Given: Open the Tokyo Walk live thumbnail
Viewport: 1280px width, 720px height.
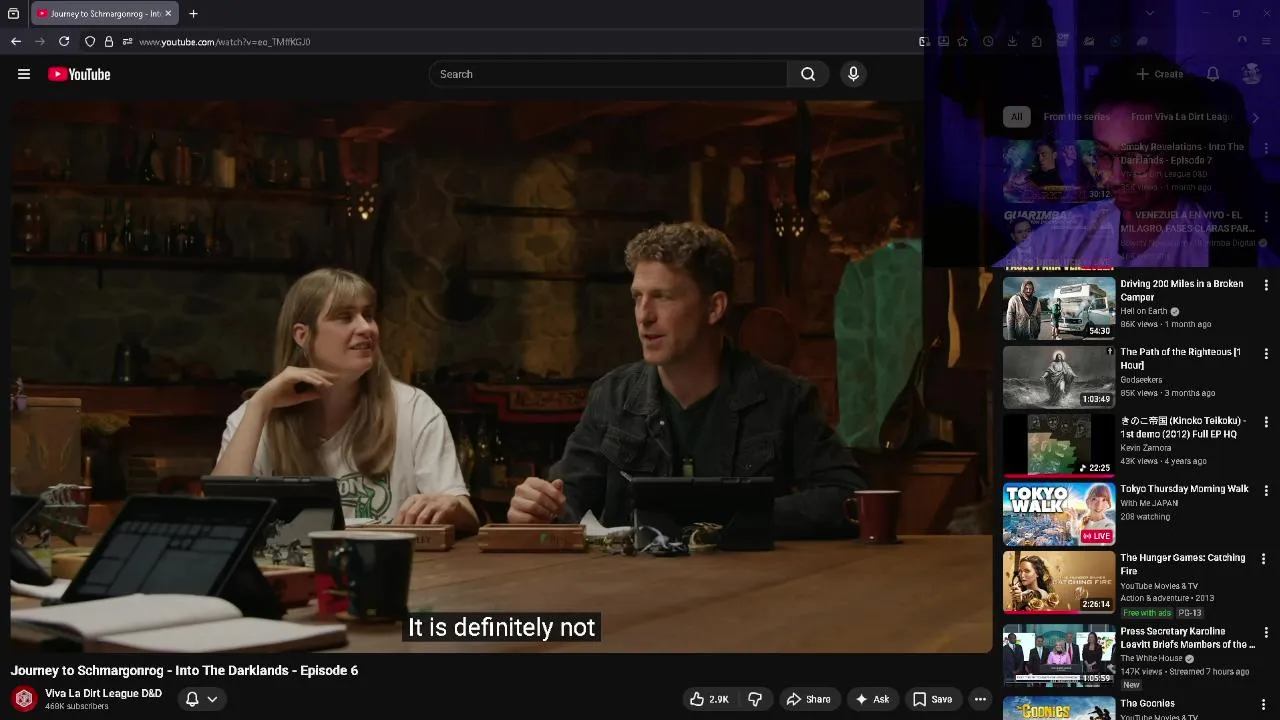Looking at the screenshot, I should pos(1059,514).
